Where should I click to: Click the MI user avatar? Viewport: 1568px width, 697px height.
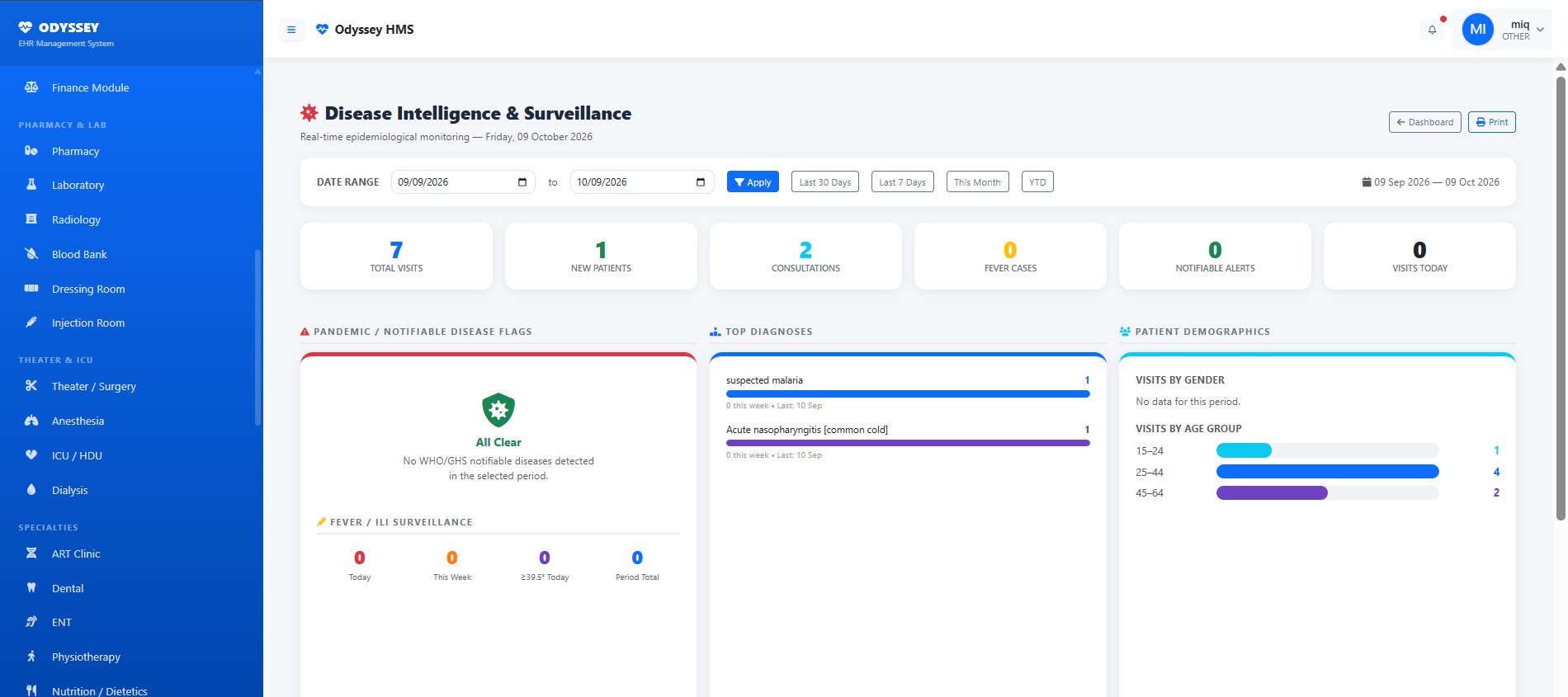1477,30
